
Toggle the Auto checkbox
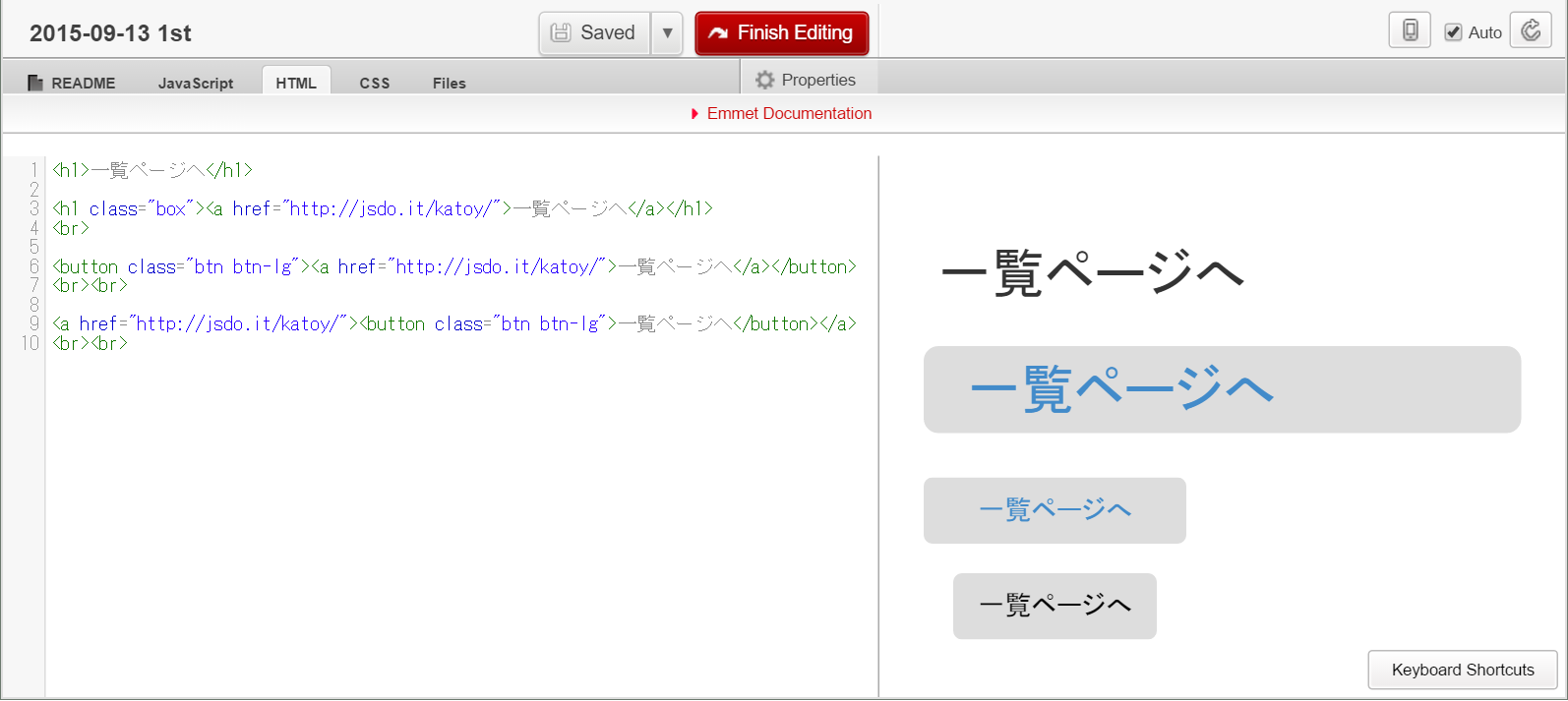[1453, 32]
